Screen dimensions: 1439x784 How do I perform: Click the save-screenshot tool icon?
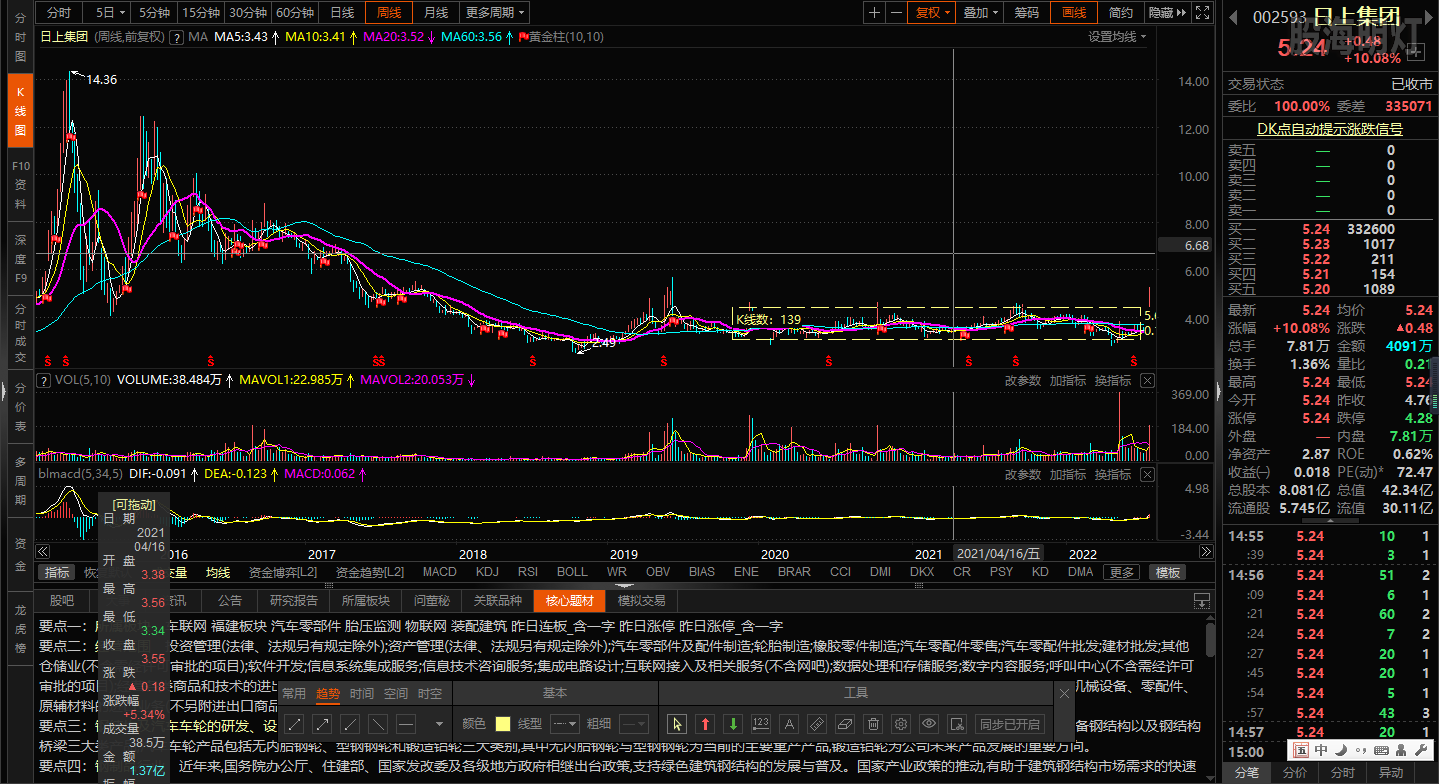(957, 723)
